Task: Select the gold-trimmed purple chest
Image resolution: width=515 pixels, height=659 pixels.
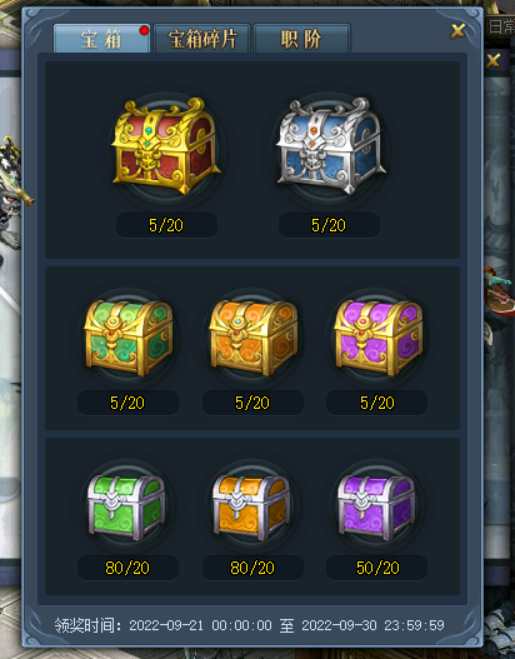Action: point(378,338)
